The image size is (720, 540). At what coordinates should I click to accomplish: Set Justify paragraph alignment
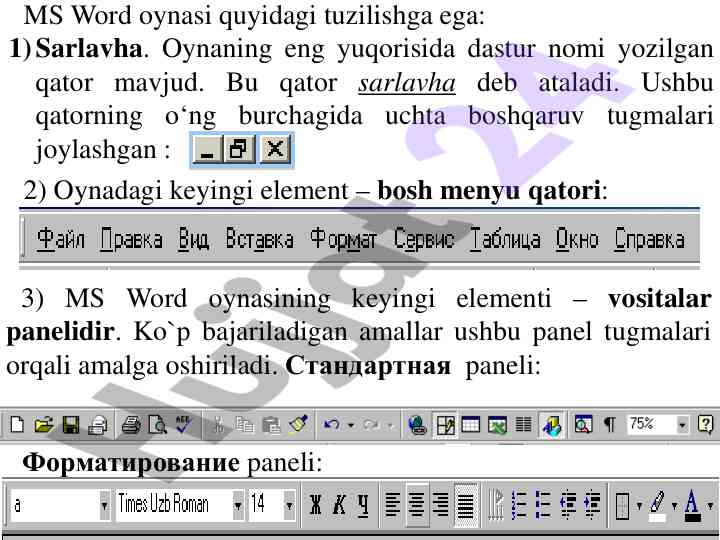click(x=466, y=505)
